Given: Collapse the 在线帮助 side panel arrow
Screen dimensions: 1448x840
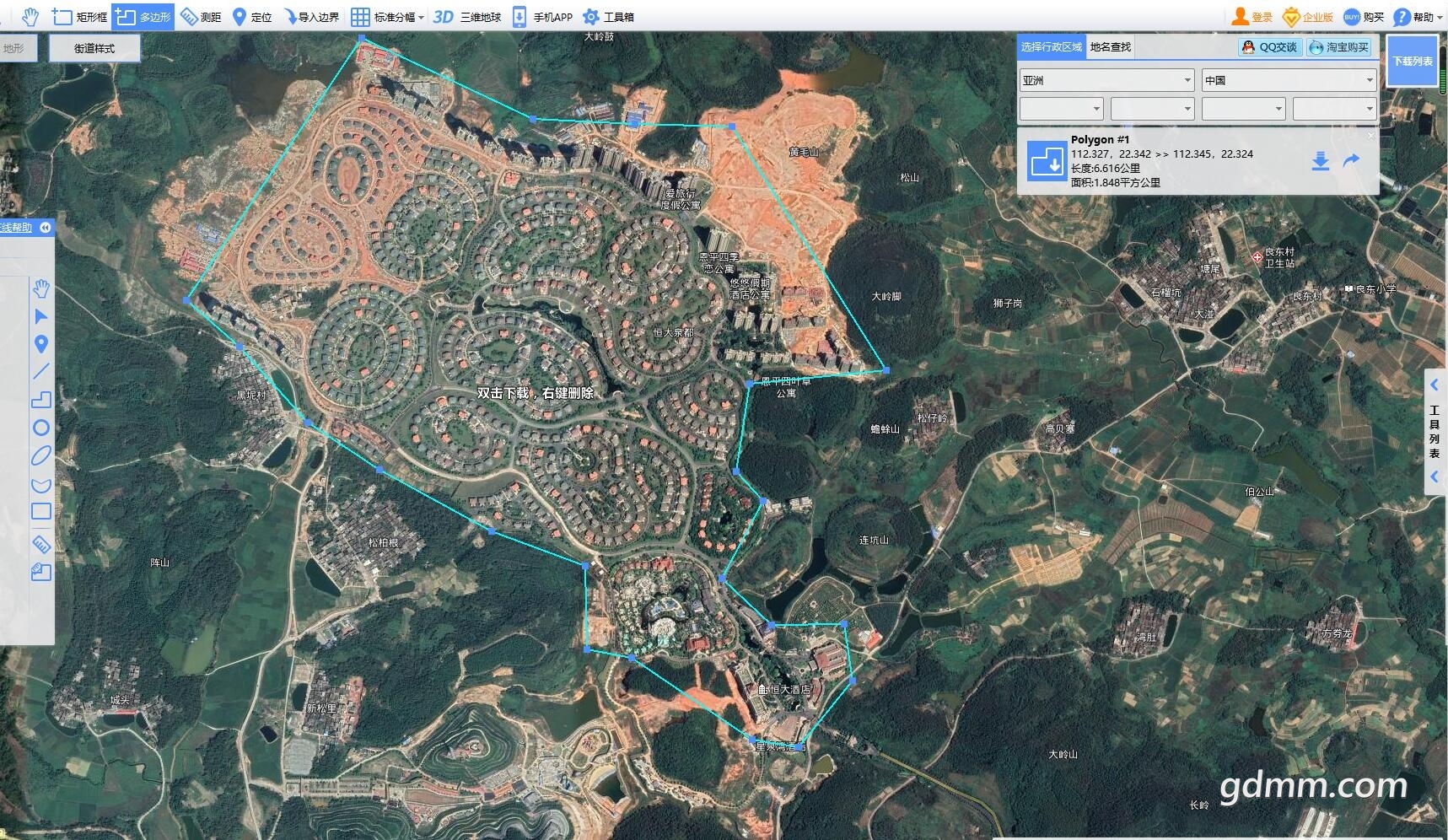Looking at the screenshot, I should pos(46,228).
